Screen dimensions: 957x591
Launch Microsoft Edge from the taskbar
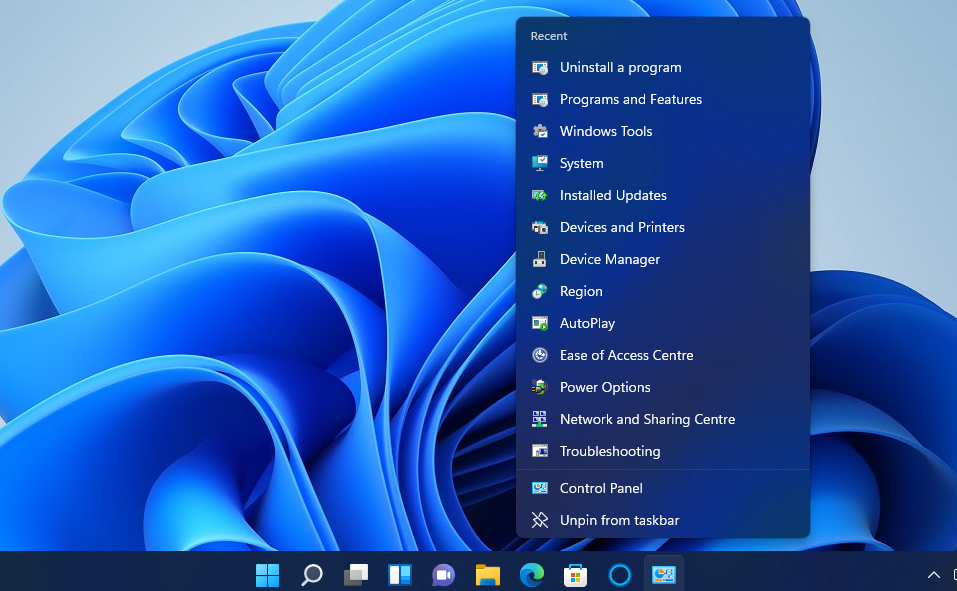click(531, 574)
